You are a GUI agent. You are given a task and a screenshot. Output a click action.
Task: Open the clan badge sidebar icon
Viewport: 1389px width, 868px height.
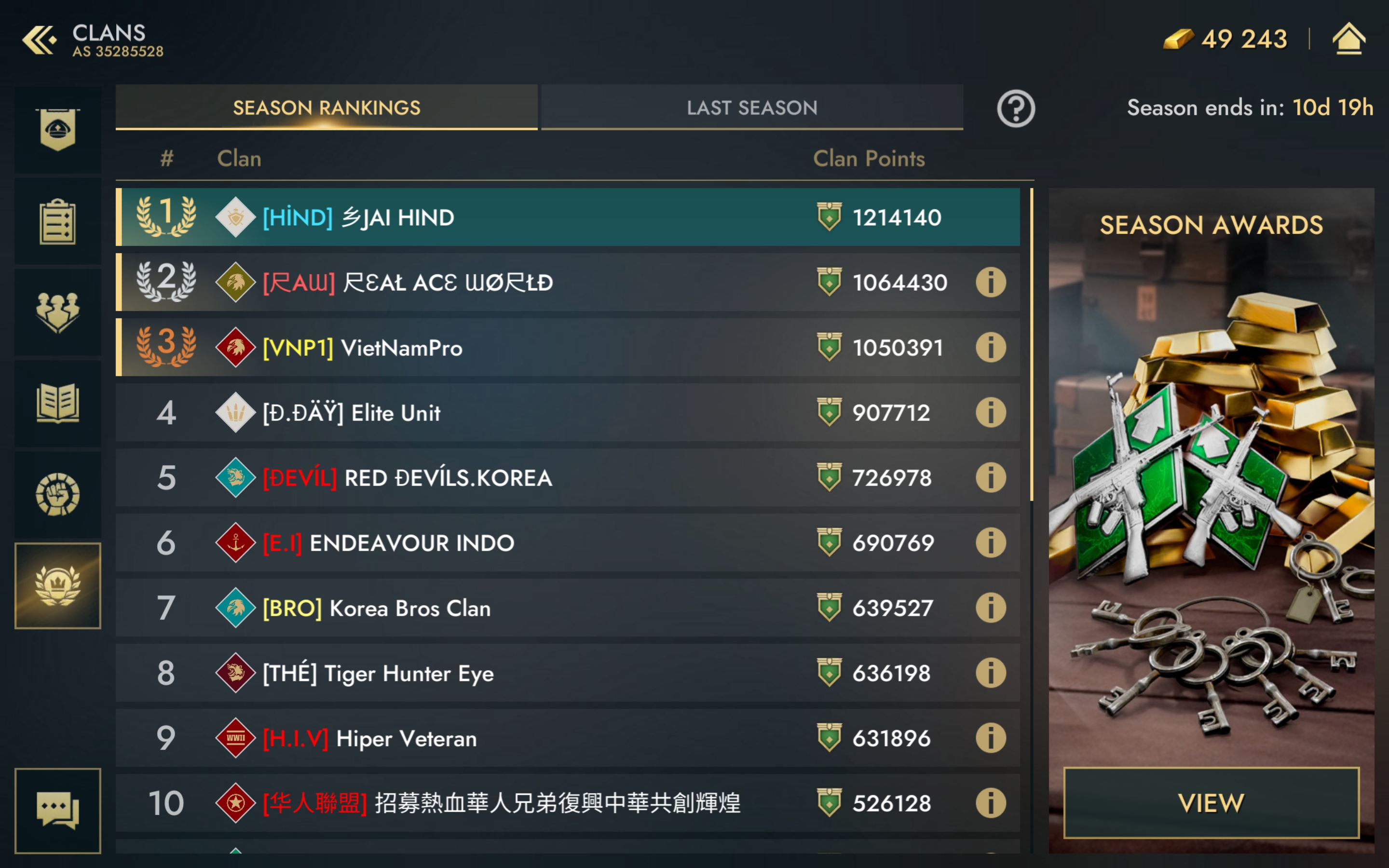point(57,130)
